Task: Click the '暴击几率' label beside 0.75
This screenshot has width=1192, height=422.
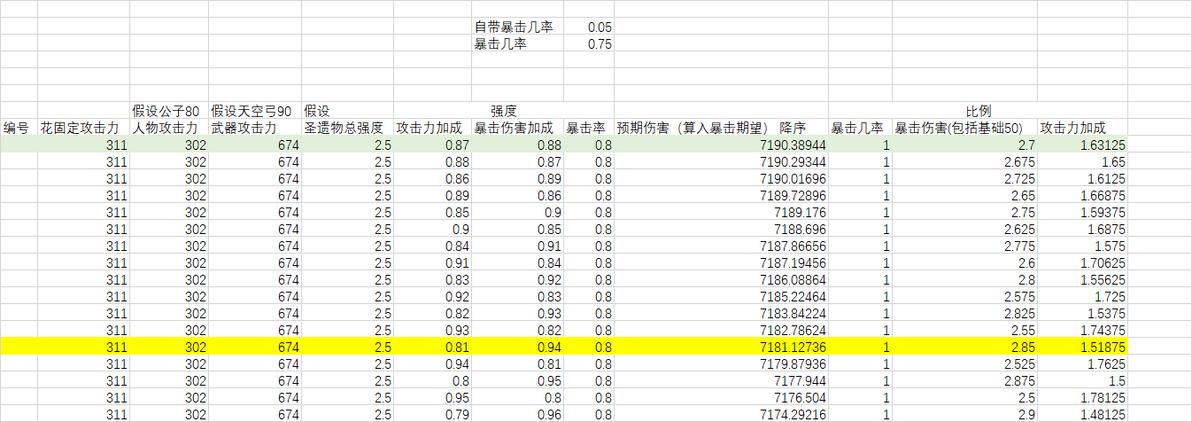Action: [517, 44]
